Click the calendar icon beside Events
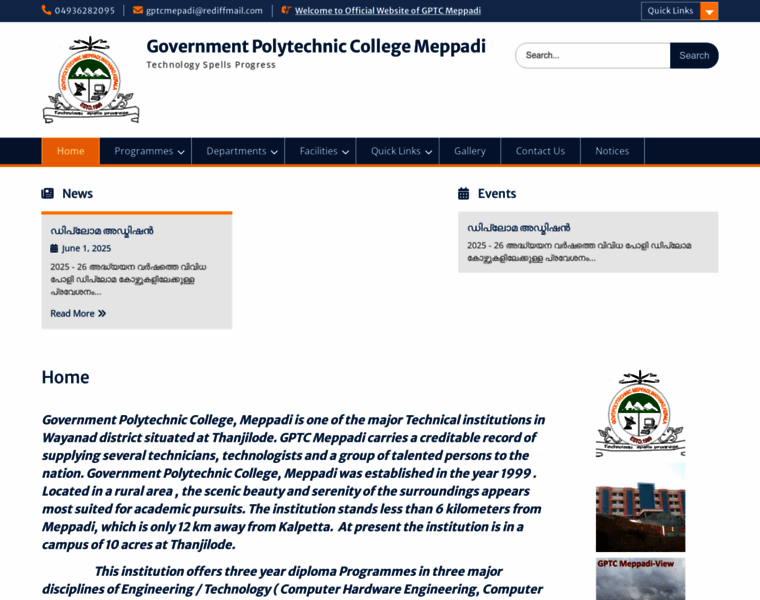760x600 pixels. 463,193
